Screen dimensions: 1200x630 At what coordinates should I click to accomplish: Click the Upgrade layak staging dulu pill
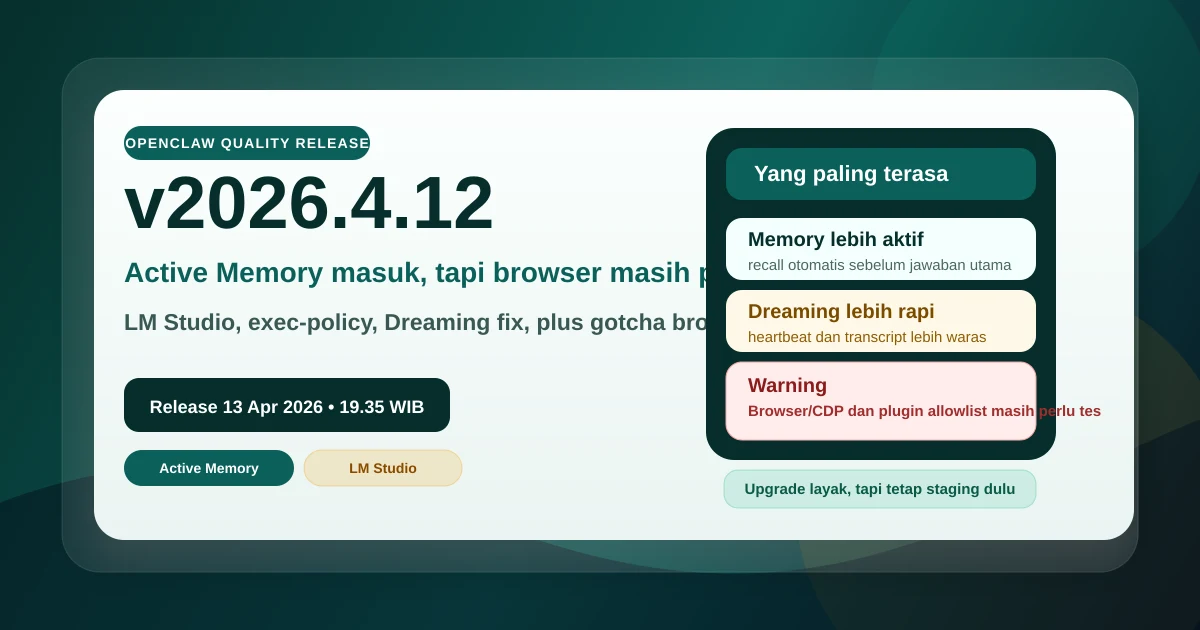(x=879, y=489)
